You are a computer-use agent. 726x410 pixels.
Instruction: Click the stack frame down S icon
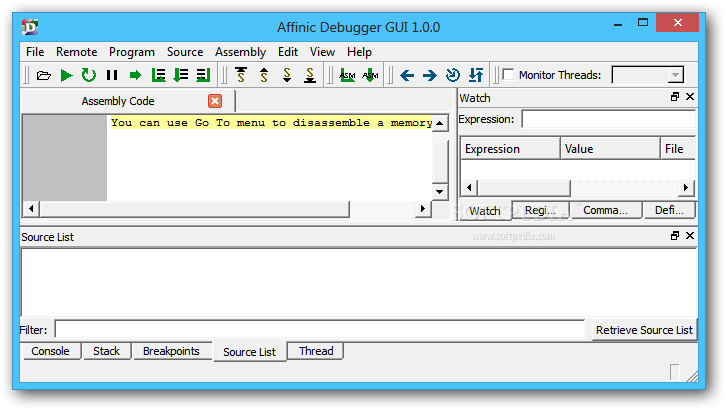click(x=287, y=75)
